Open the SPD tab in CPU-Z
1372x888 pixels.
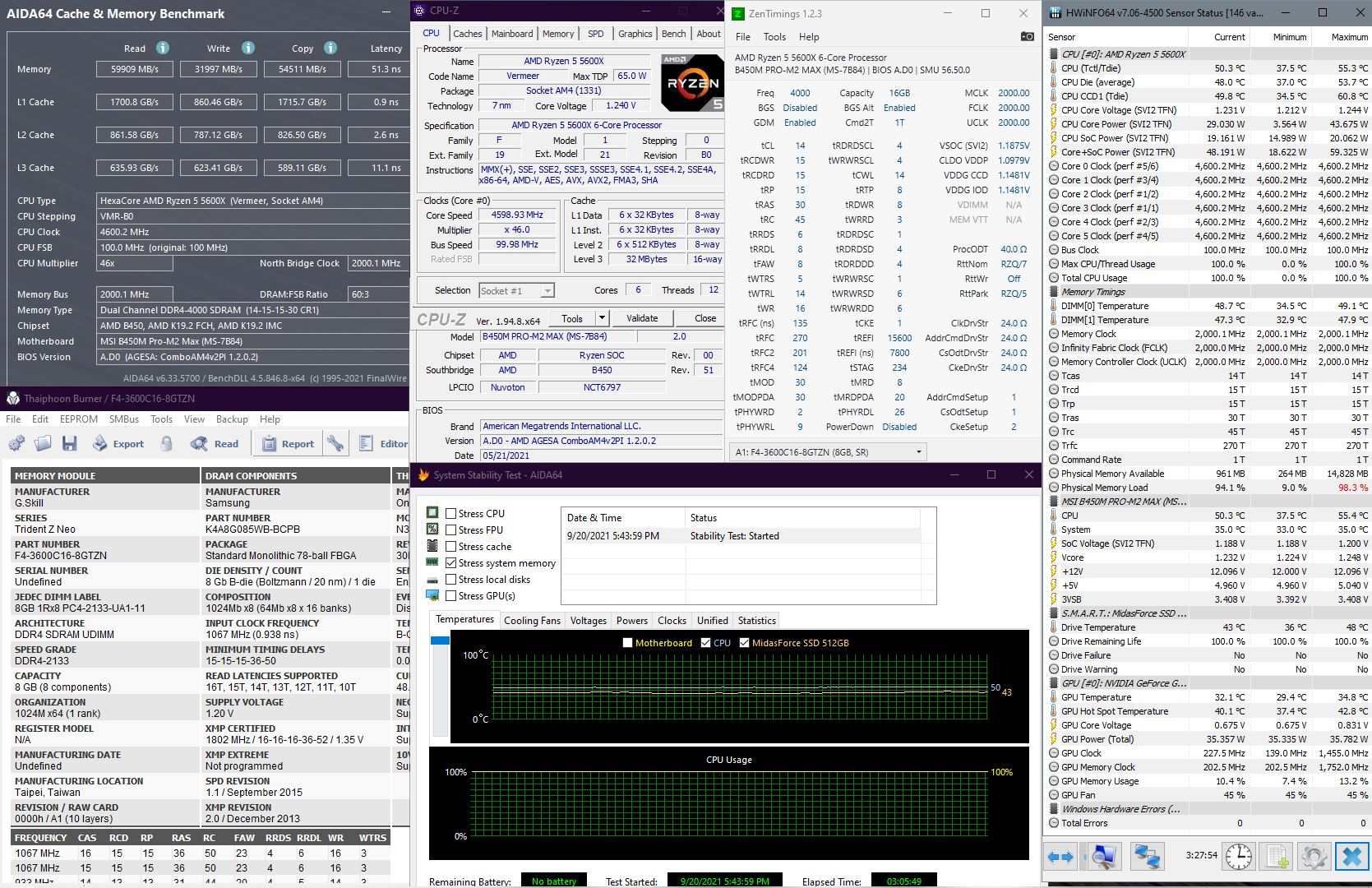coord(595,34)
